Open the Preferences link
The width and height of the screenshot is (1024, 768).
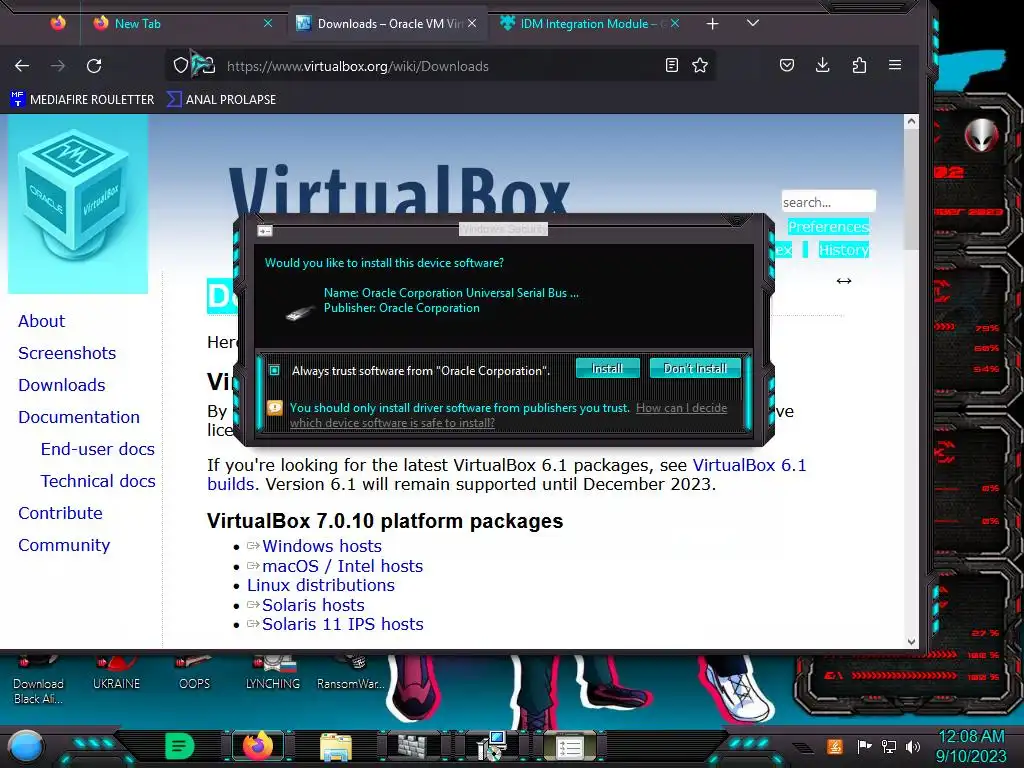(x=828, y=227)
